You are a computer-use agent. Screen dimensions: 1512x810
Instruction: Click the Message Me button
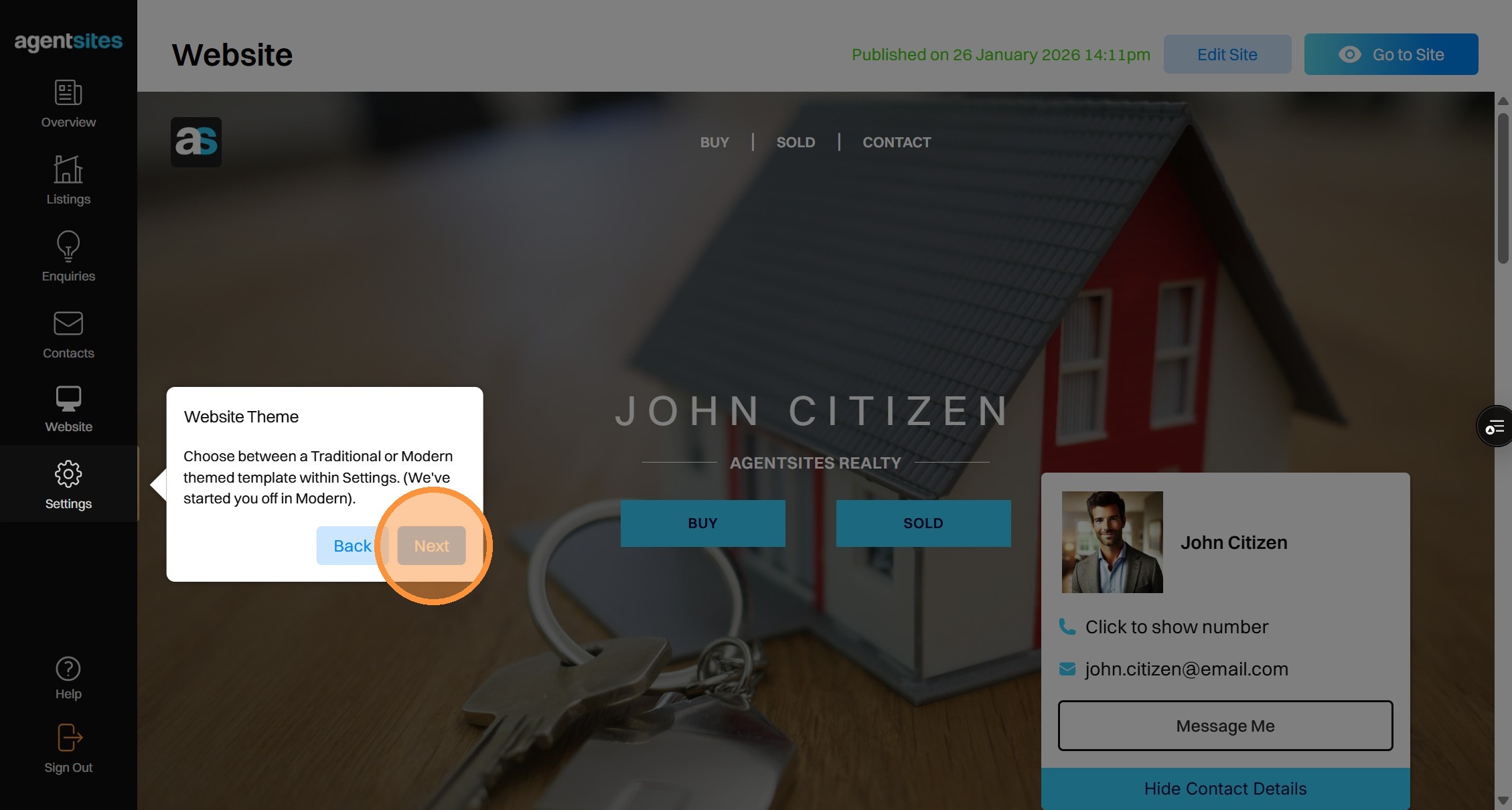pyautogui.click(x=1225, y=726)
